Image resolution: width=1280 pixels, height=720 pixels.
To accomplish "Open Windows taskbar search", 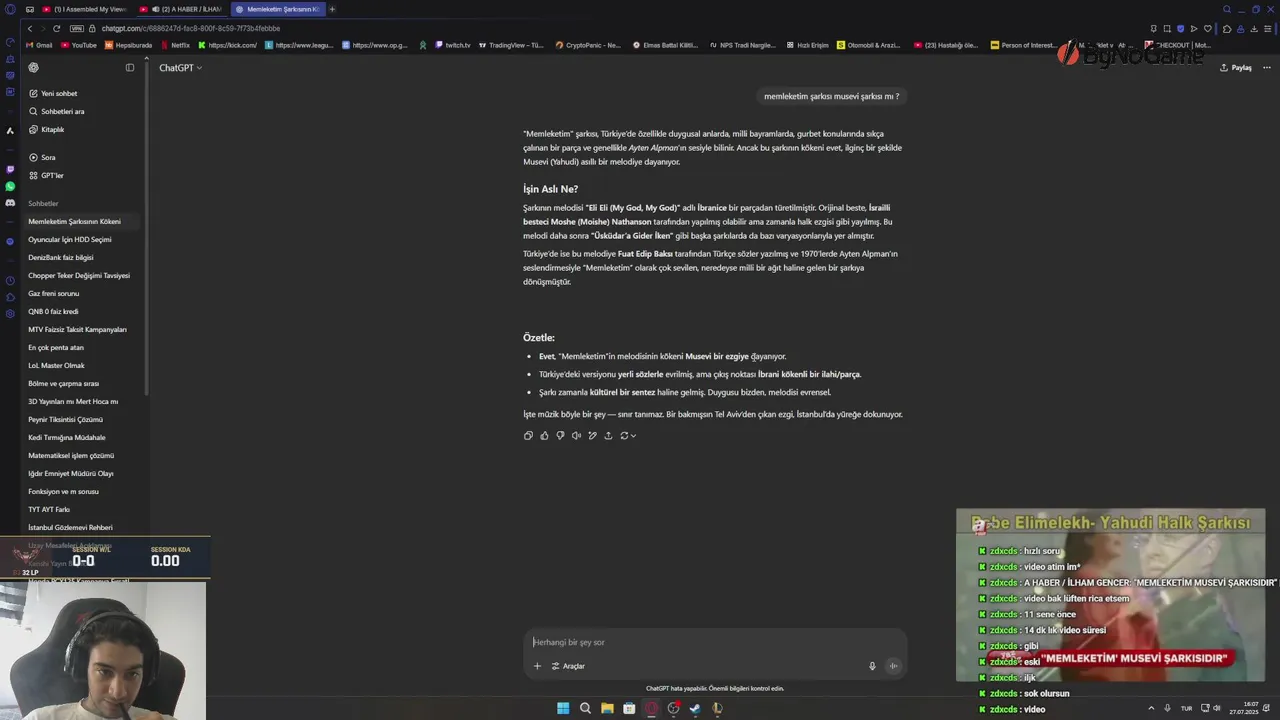I will (585, 708).
